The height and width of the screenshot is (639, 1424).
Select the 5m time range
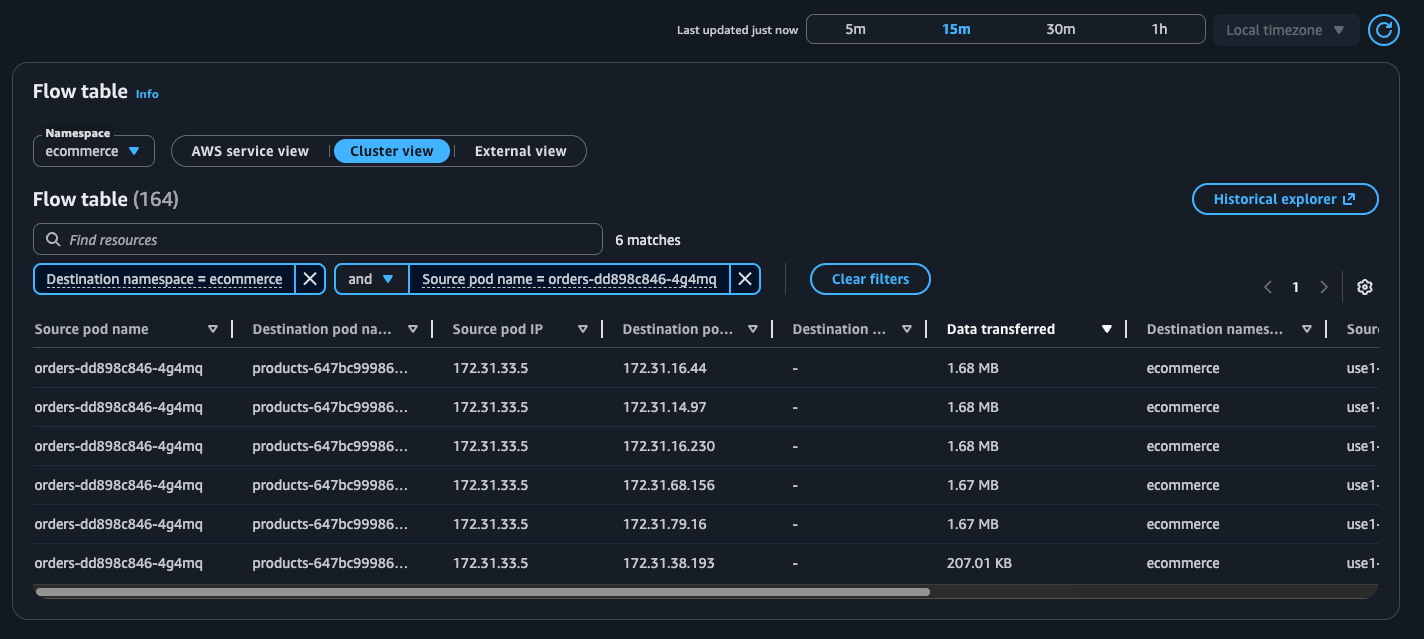click(855, 29)
